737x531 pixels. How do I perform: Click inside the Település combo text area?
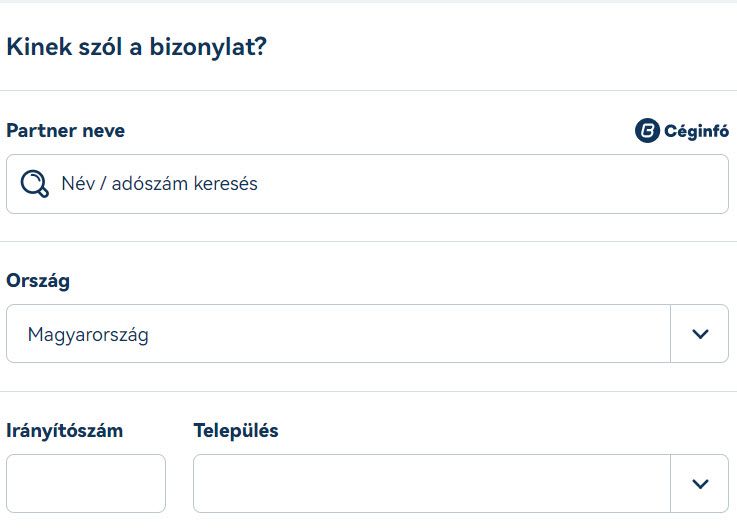431,484
